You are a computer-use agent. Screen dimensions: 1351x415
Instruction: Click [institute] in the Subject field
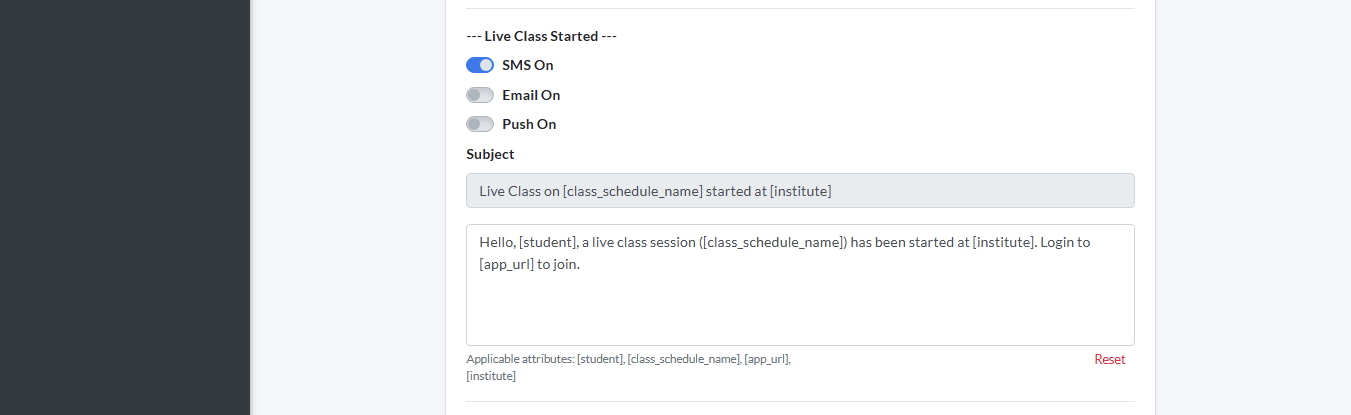click(800, 191)
